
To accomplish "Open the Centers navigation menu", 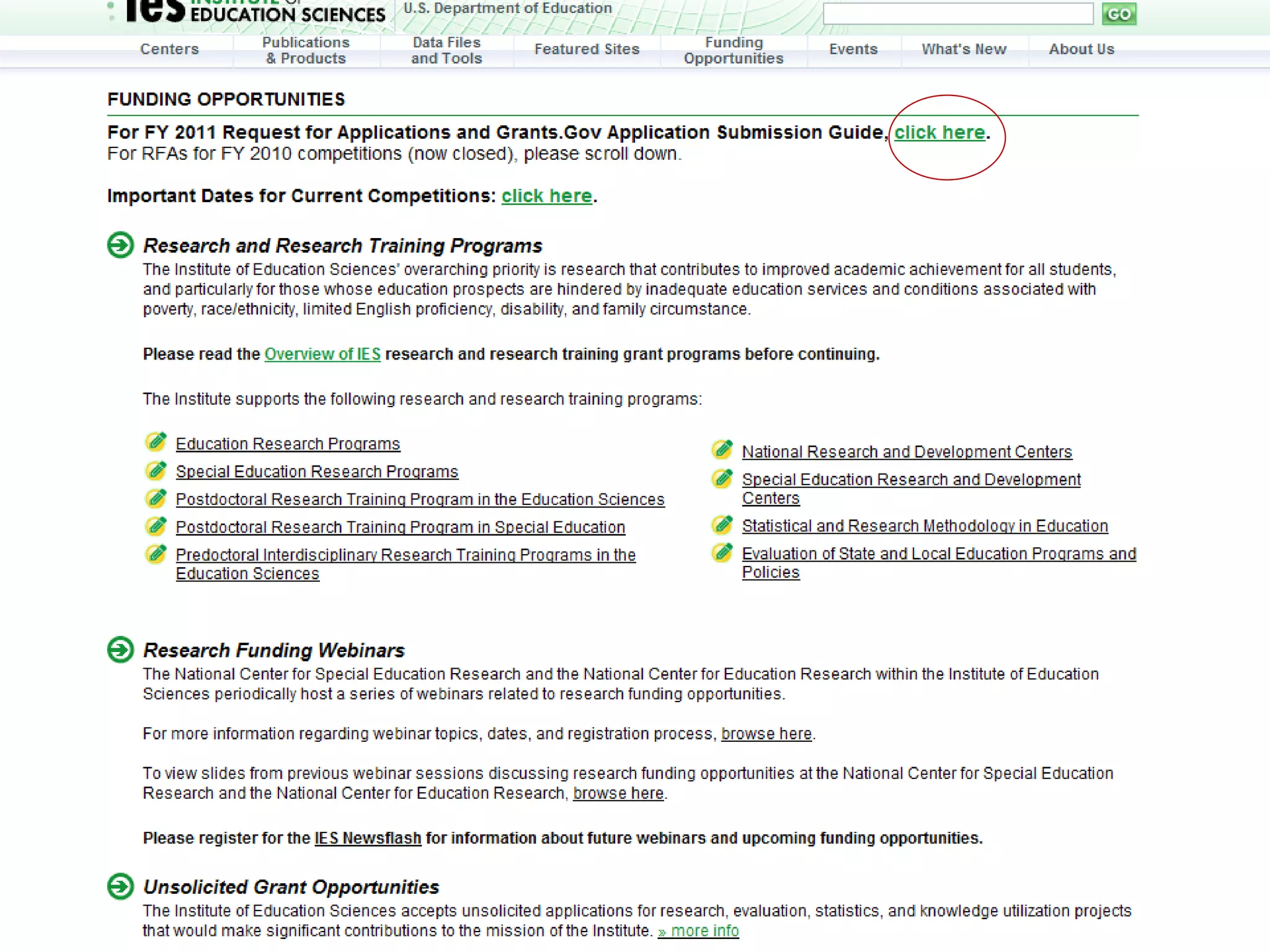I will 169,50.
